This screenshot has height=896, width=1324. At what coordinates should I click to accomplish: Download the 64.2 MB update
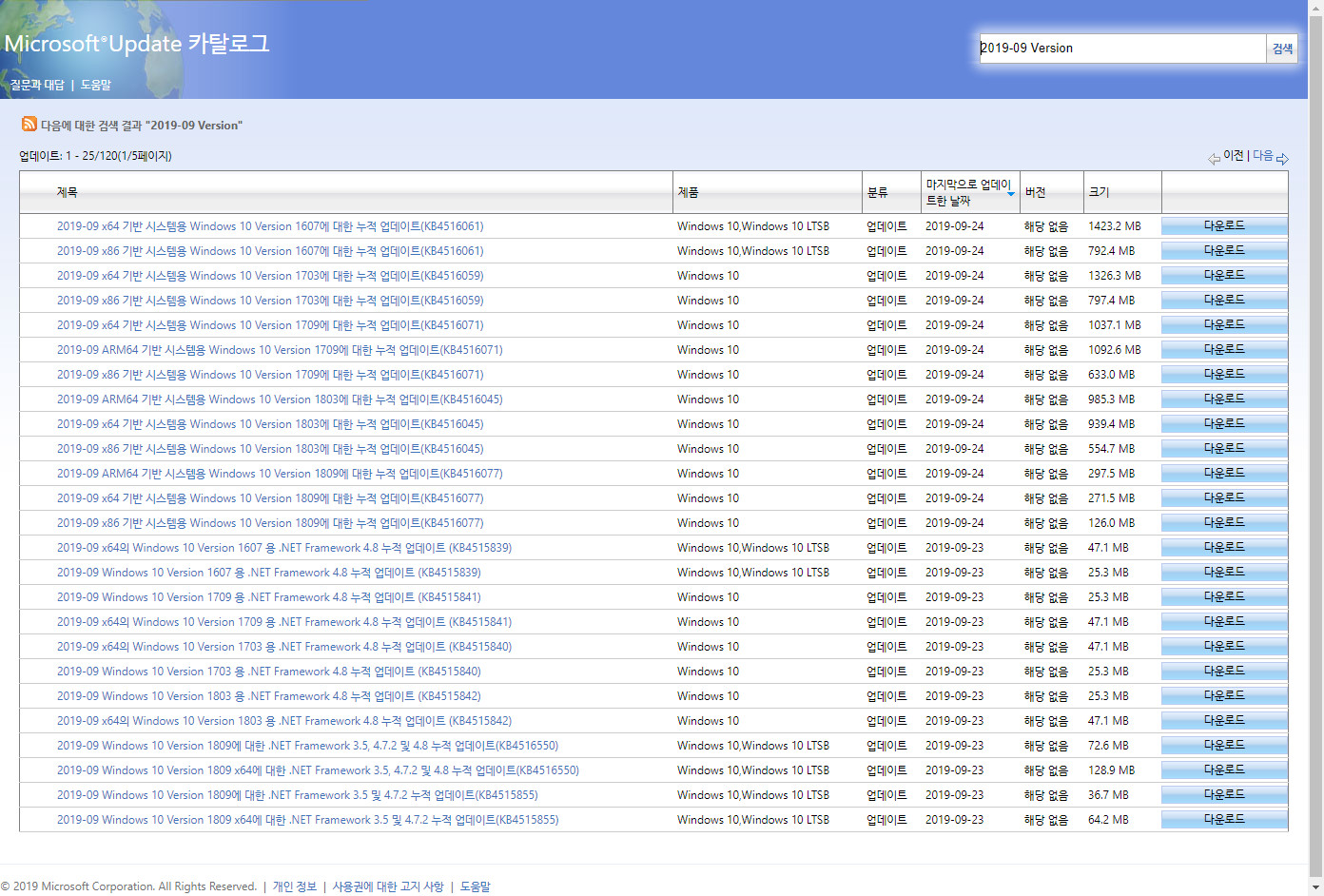point(1224,820)
